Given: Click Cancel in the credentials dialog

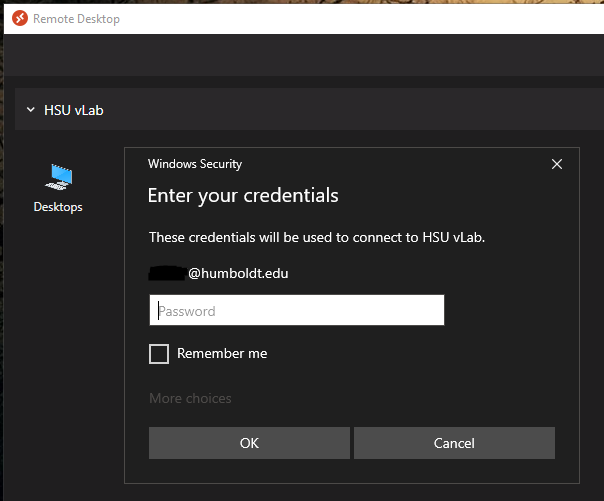Looking at the screenshot, I should (454, 443).
